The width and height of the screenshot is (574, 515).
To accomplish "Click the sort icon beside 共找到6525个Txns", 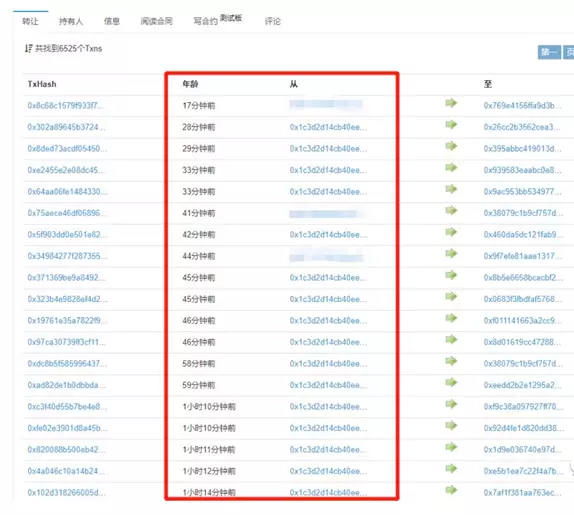I will [28, 48].
